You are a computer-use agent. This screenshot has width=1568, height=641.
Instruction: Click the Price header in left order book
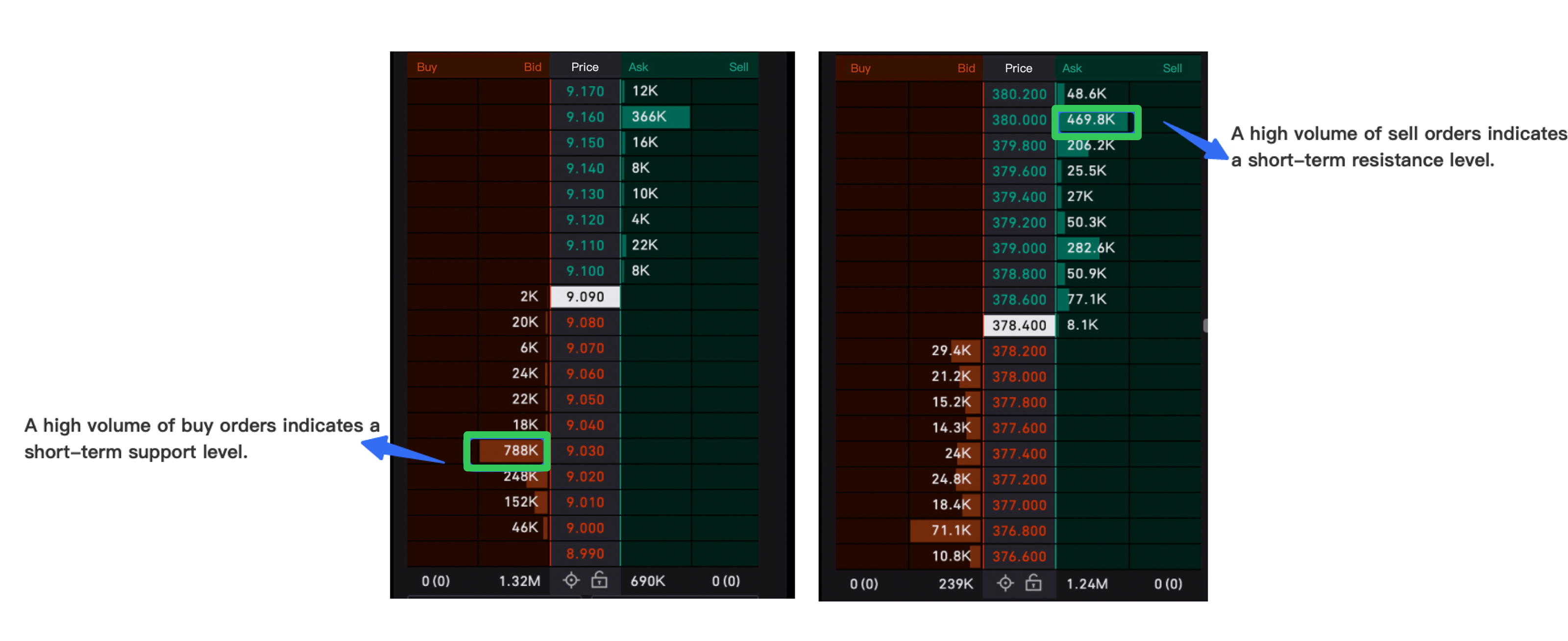click(585, 67)
